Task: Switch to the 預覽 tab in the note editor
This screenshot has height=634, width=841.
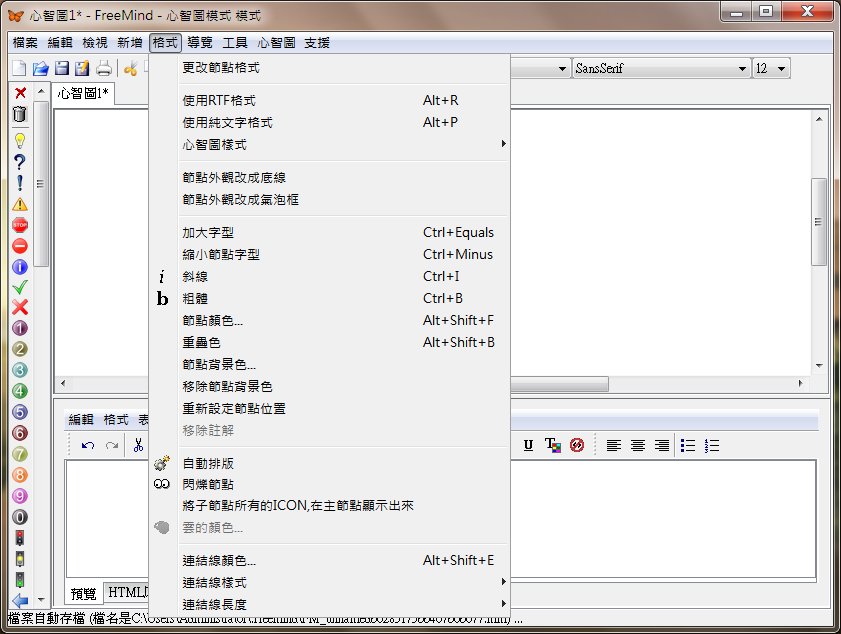Action: [x=84, y=593]
